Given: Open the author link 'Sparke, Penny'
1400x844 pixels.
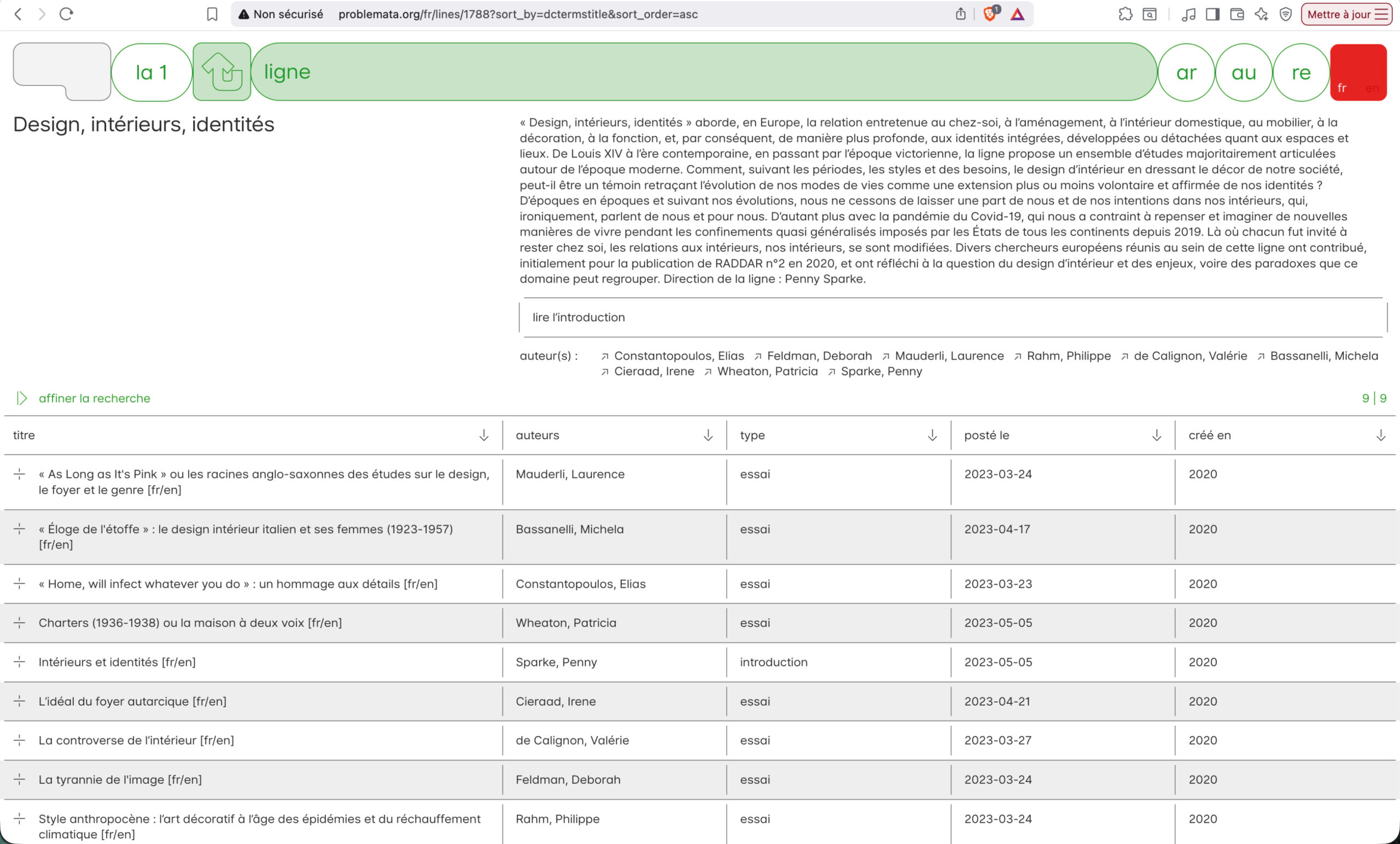Looking at the screenshot, I should pos(880,371).
